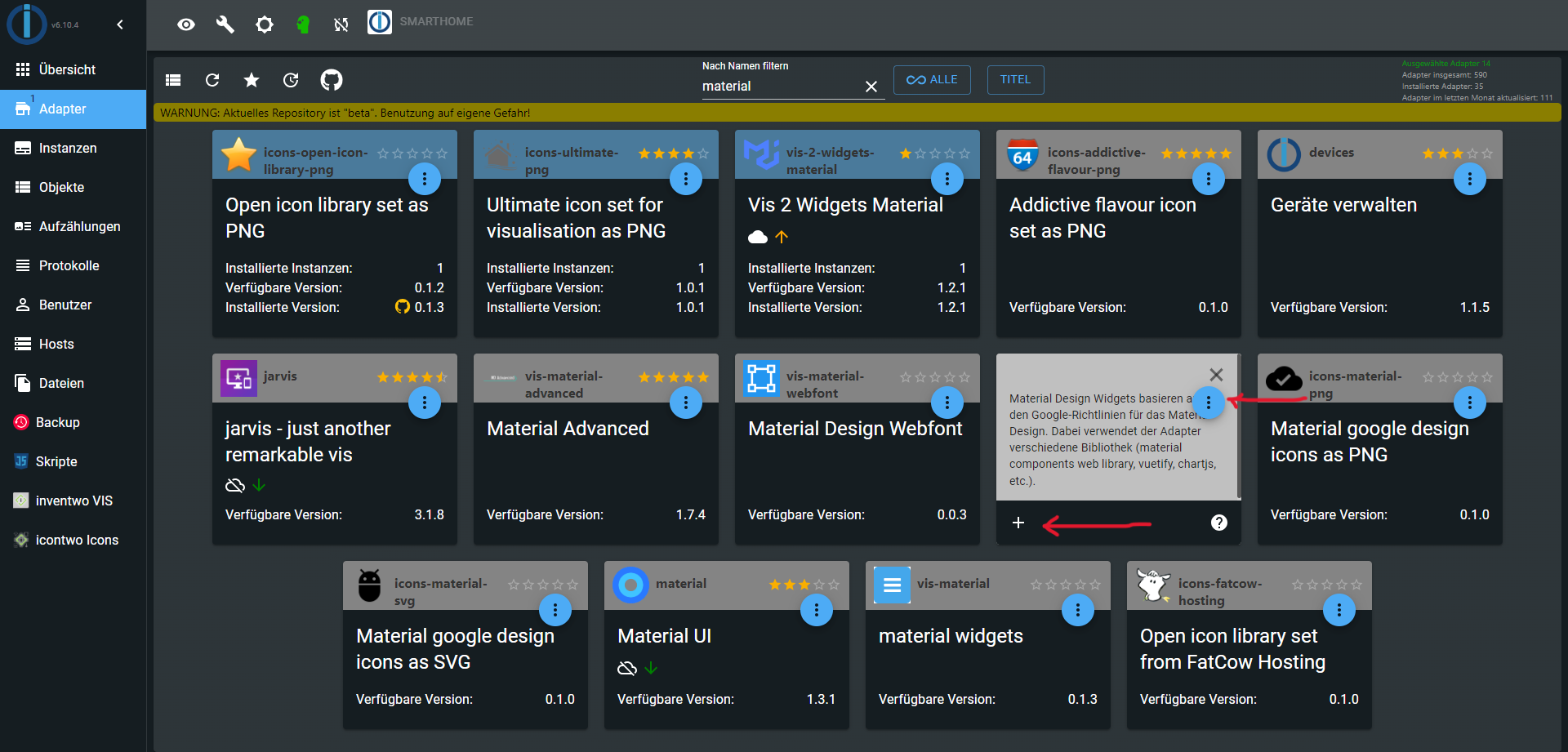The height and width of the screenshot is (752, 1568).
Task: Open system settings wrench icon
Action: [225, 24]
